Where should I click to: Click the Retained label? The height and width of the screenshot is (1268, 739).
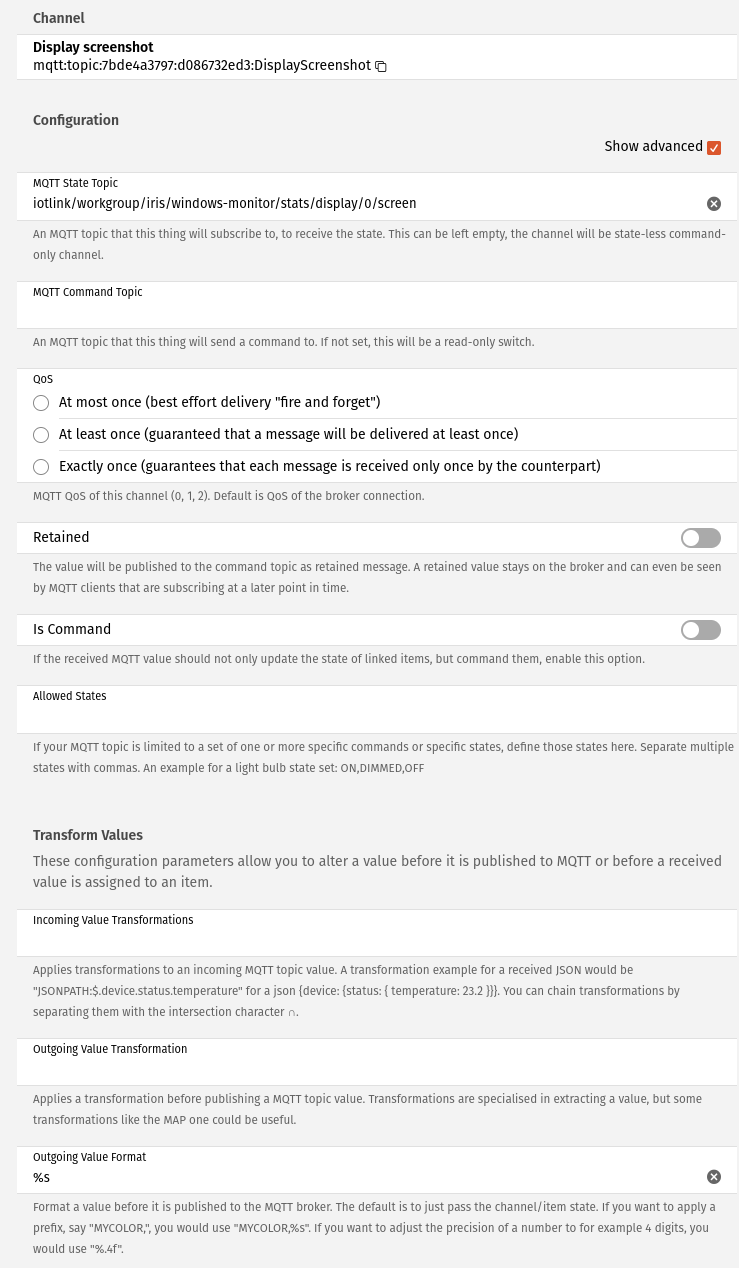coord(61,538)
